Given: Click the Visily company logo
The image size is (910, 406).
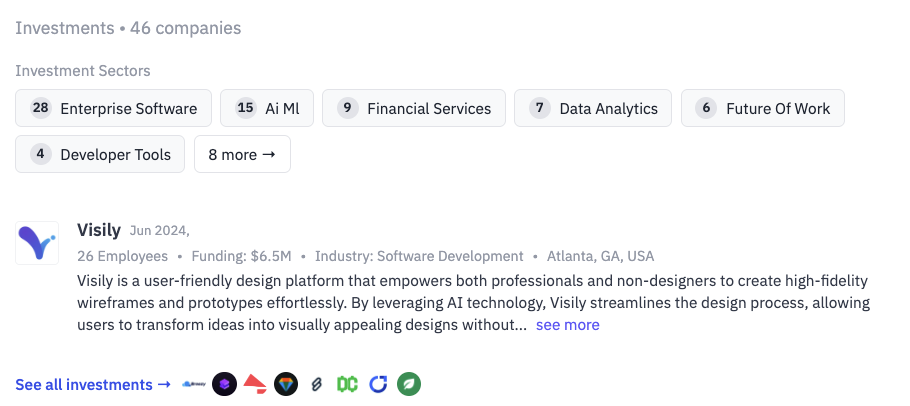Looking at the screenshot, I should point(37,243).
